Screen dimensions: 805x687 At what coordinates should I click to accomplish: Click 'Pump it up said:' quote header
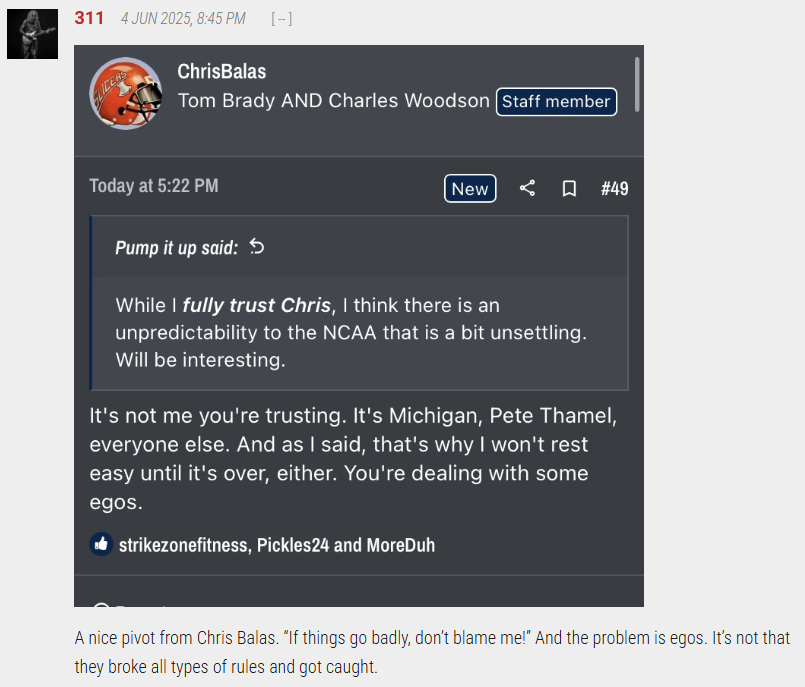coord(177,247)
